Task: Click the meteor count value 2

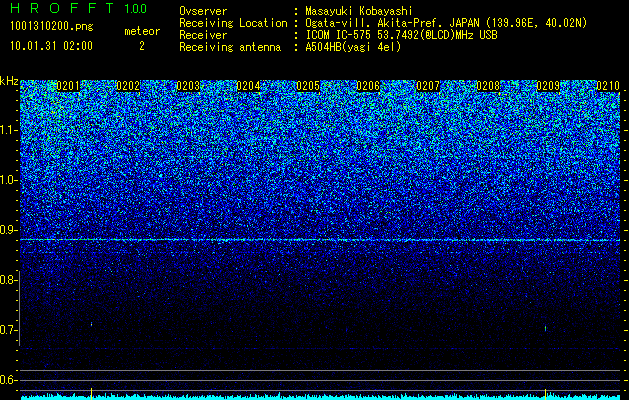Action: point(142,46)
